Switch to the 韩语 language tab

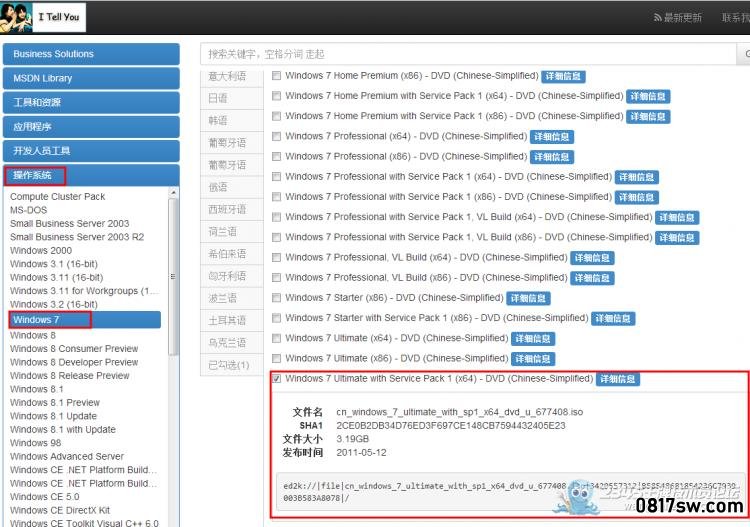[232, 121]
